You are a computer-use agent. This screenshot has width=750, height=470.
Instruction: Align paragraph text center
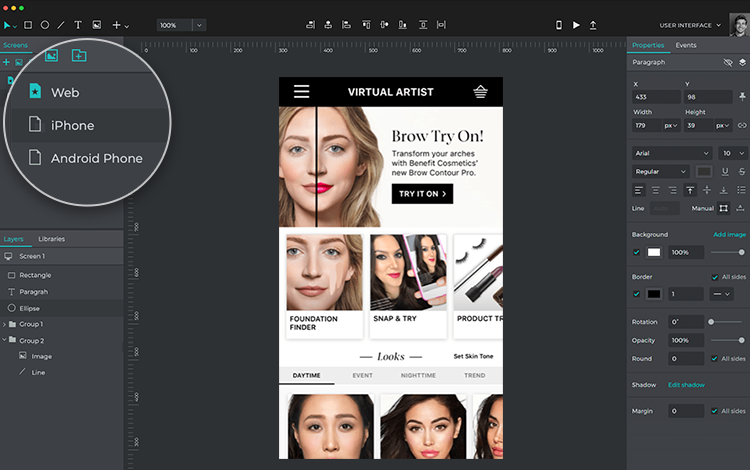656,190
